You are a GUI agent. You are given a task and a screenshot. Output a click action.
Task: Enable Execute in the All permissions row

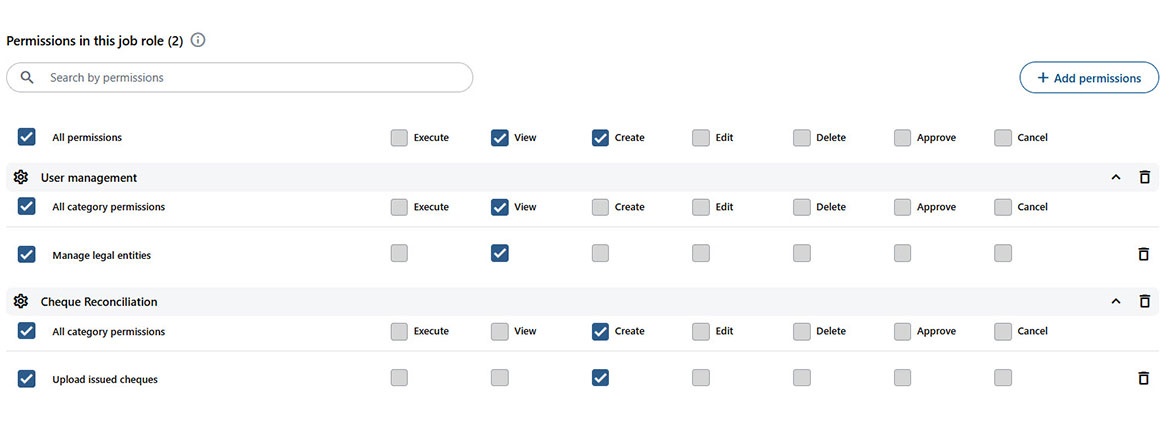(x=399, y=138)
